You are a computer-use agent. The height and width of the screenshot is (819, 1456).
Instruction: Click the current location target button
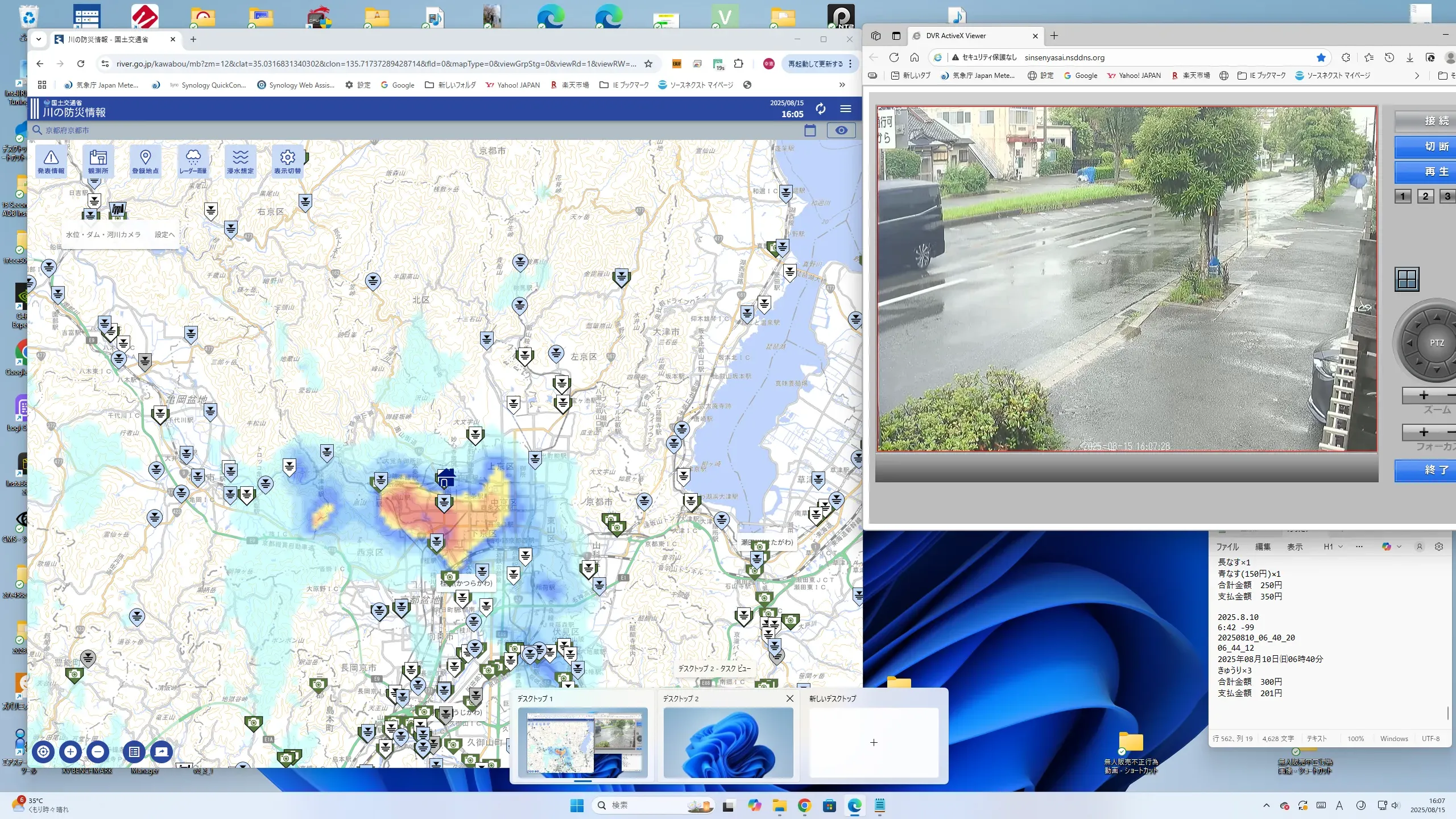[x=43, y=751]
